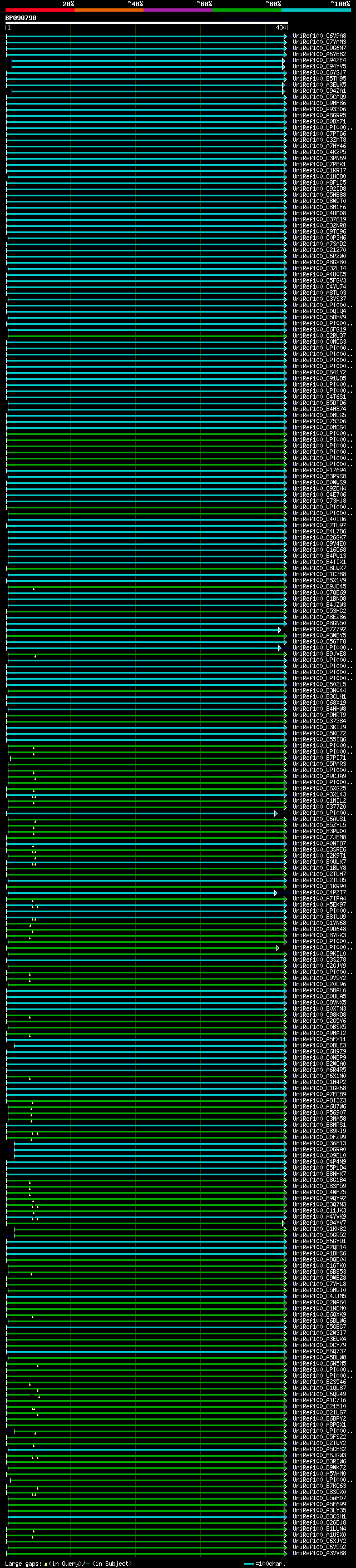Open the UniRef100_Q6V9A8 hit label
Viewport: 356px width, 1568px height.
[319, 36]
